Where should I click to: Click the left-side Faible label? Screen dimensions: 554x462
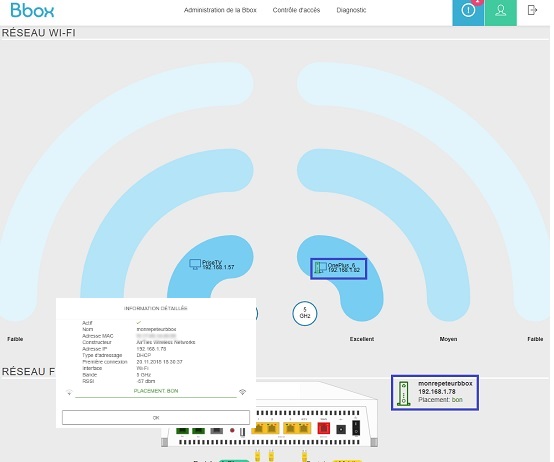(x=15, y=339)
